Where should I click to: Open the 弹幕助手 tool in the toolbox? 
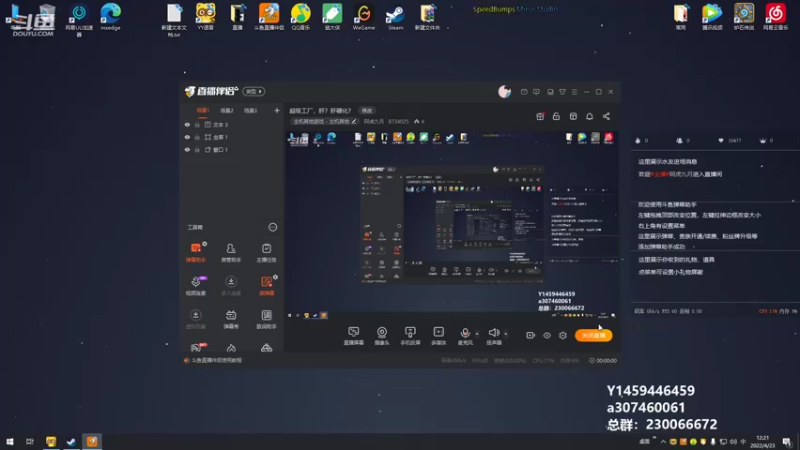pyautogui.click(x=196, y=252)
